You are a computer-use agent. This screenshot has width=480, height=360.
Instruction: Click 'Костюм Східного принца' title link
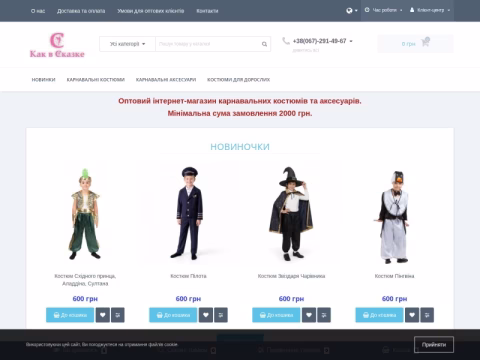click(x=85, y=280)
